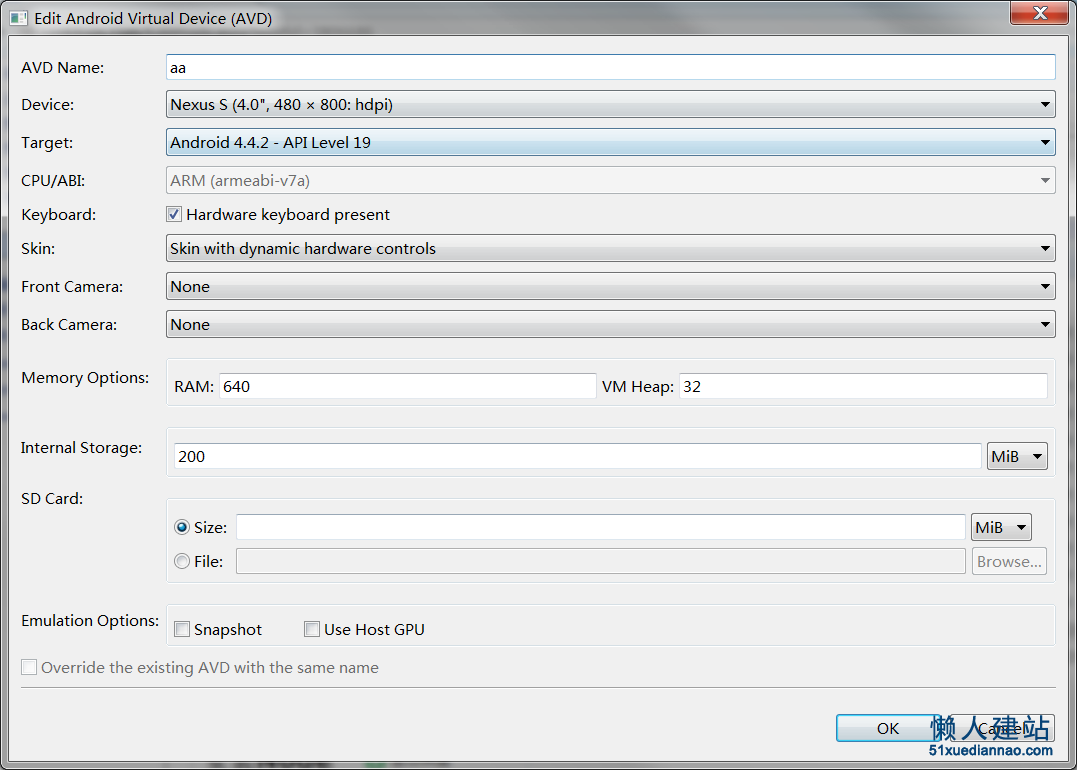Toggle Override the existing AVD checkbox
The width and height of the screenshot is (1077, 770).
point(29,667)
